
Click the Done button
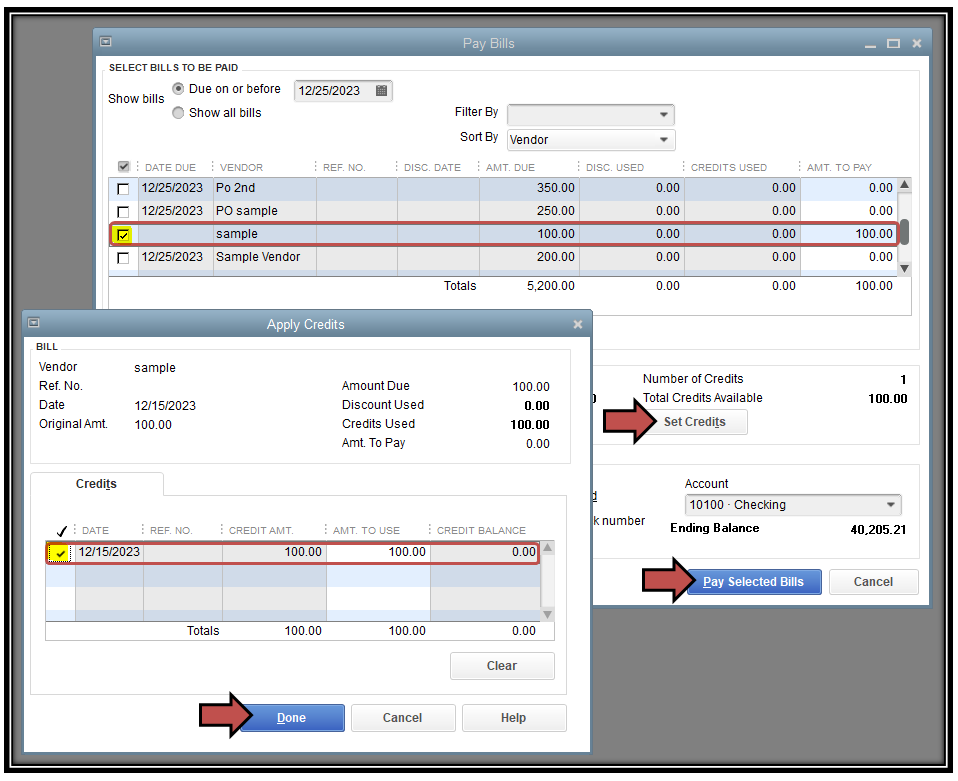(x=292, y=717)
